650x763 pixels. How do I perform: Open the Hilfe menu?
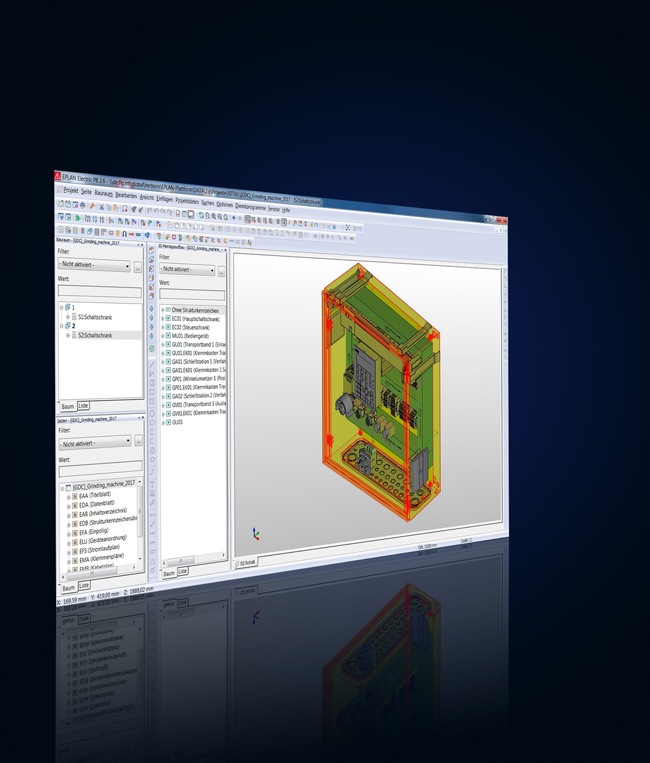pyautogui.click(x=286, y=210)
